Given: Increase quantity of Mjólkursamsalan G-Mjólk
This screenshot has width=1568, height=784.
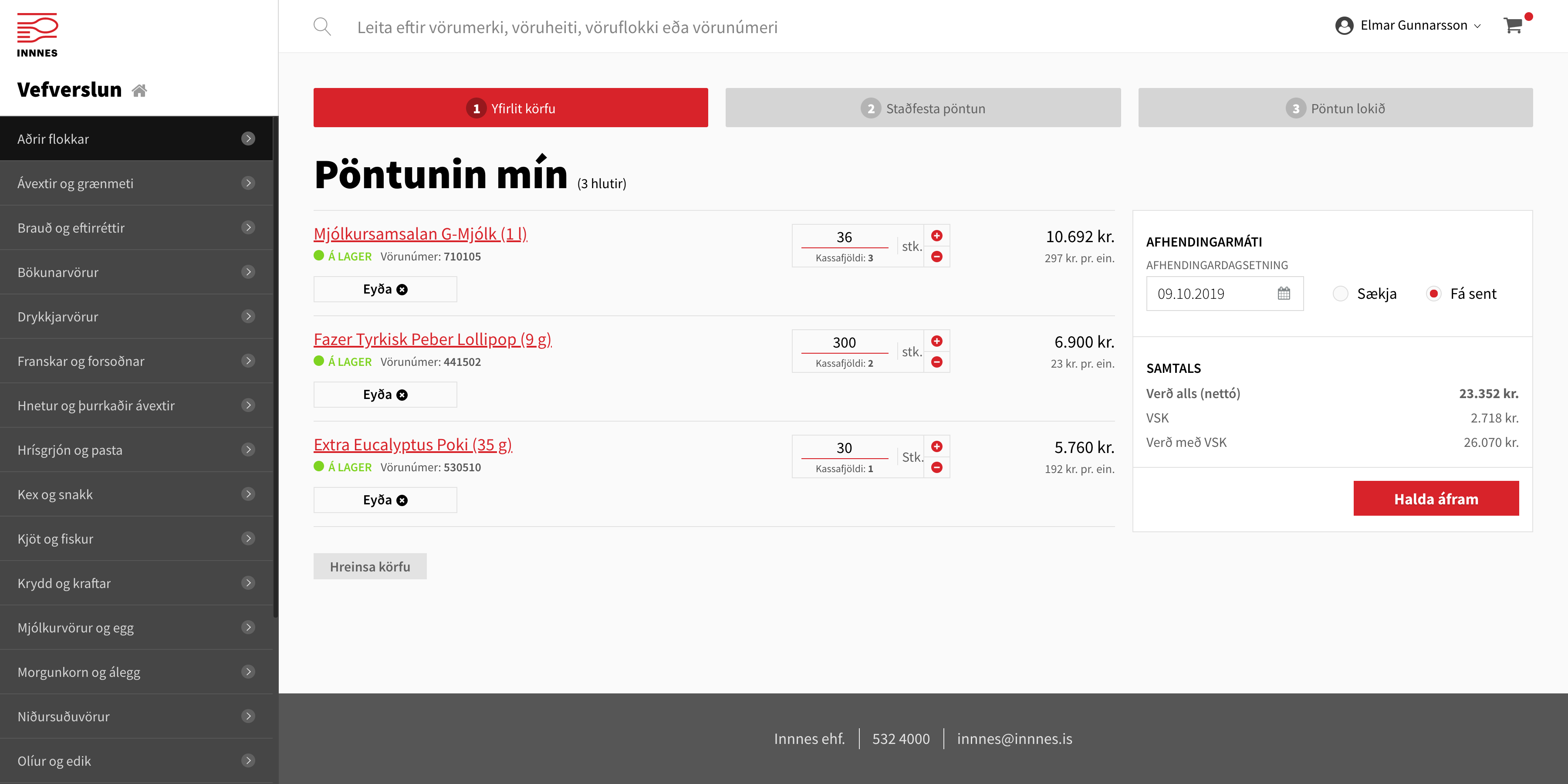Looking at the screenshot, I should (937, 236).
